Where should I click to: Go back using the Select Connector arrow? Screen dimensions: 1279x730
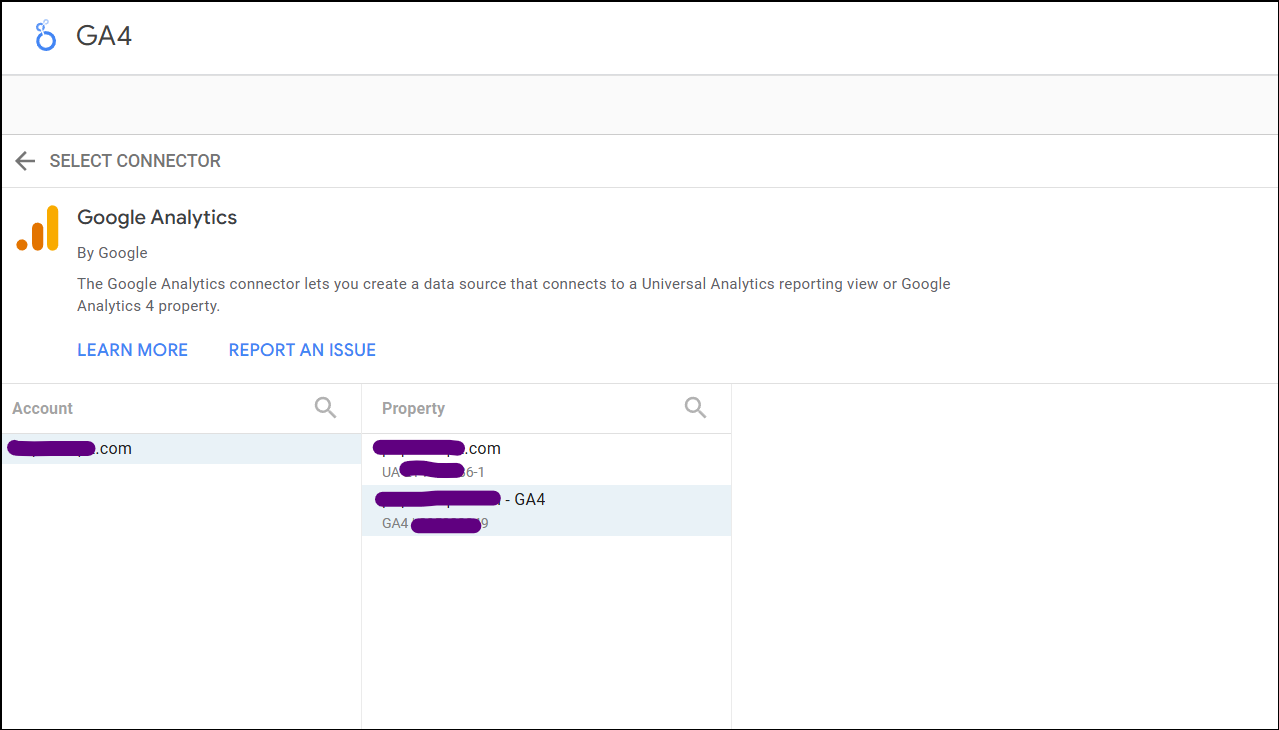click(x=25, y=161)
